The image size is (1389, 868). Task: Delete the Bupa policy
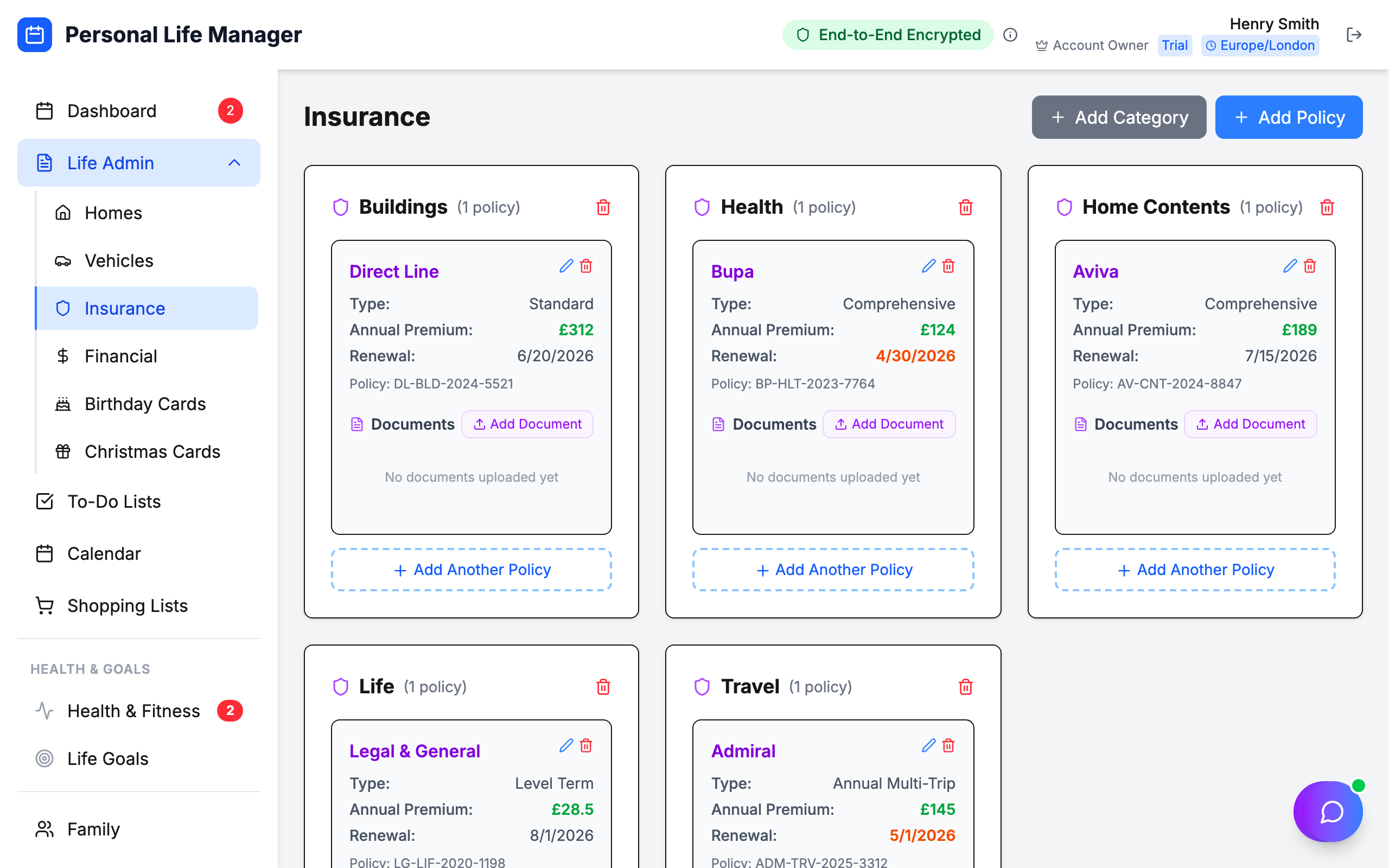pyautogui.click(x=948, y=266)
